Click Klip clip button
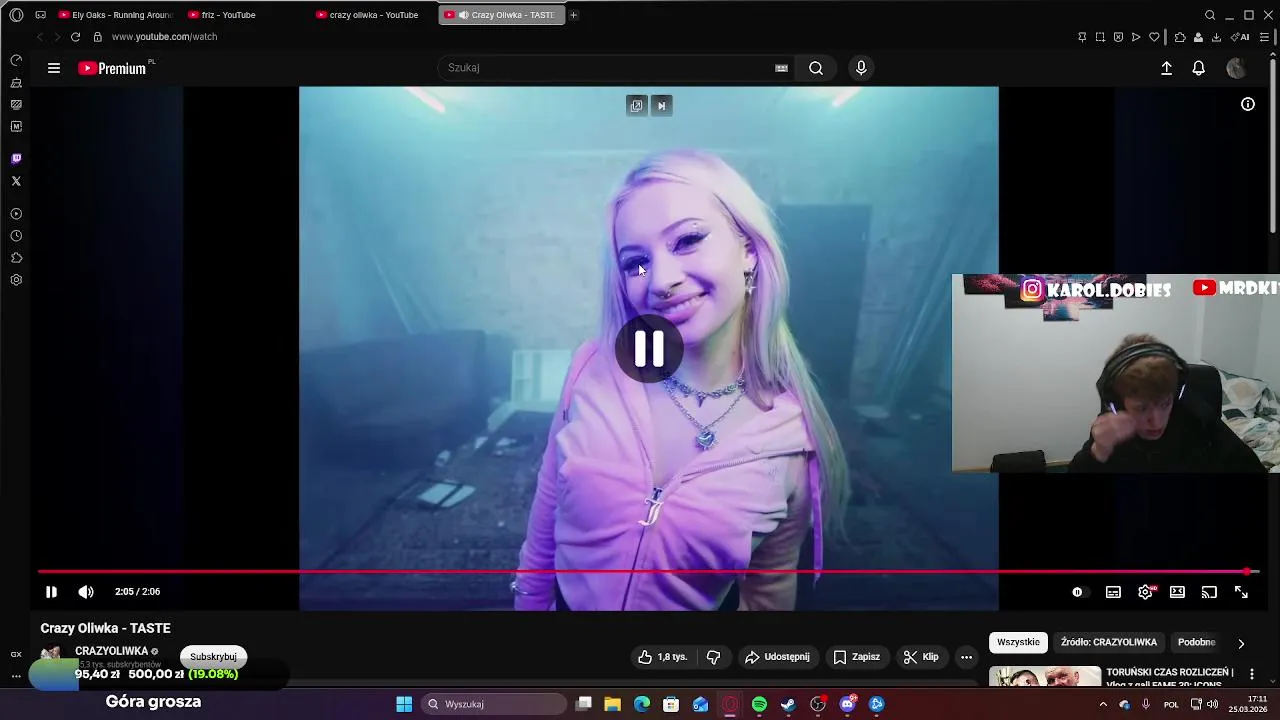Screen dimensions: 1280x720 (921, 657)
